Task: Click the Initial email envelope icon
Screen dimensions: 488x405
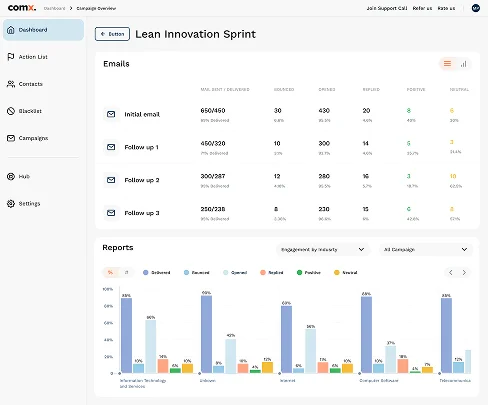Action: tap(111, 114)
